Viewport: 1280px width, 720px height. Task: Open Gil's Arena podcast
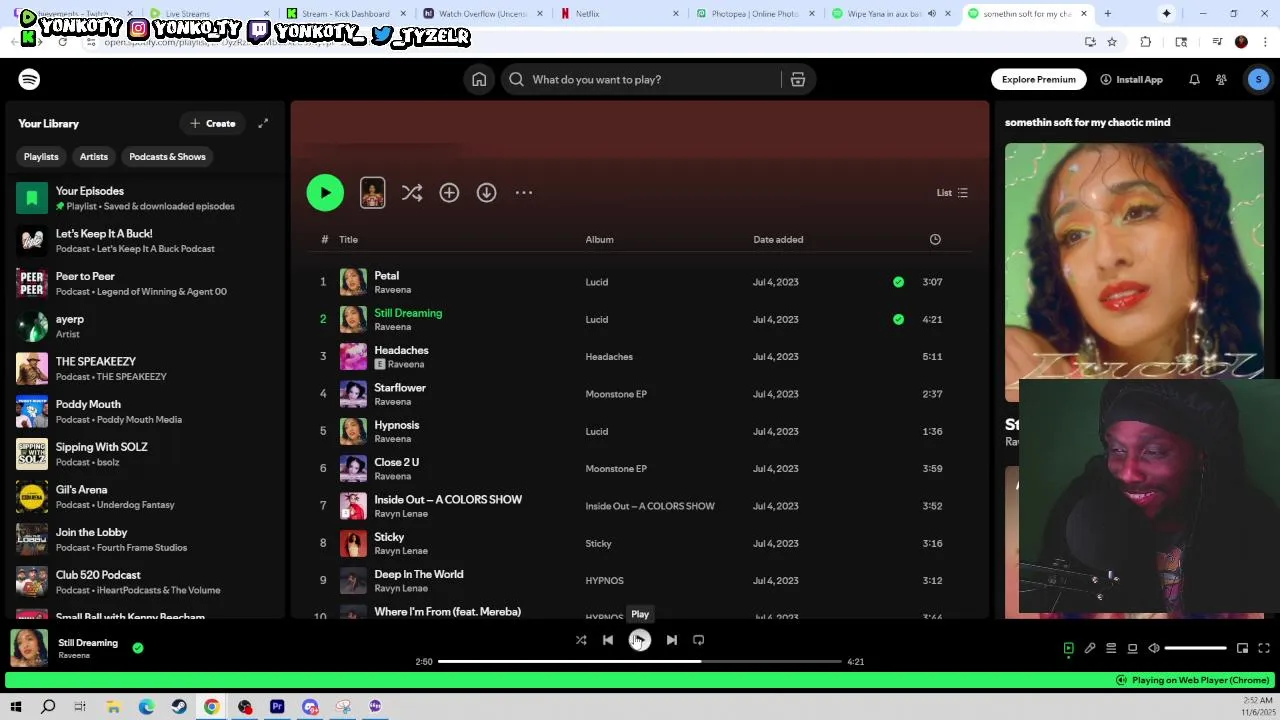click(145, 497)
